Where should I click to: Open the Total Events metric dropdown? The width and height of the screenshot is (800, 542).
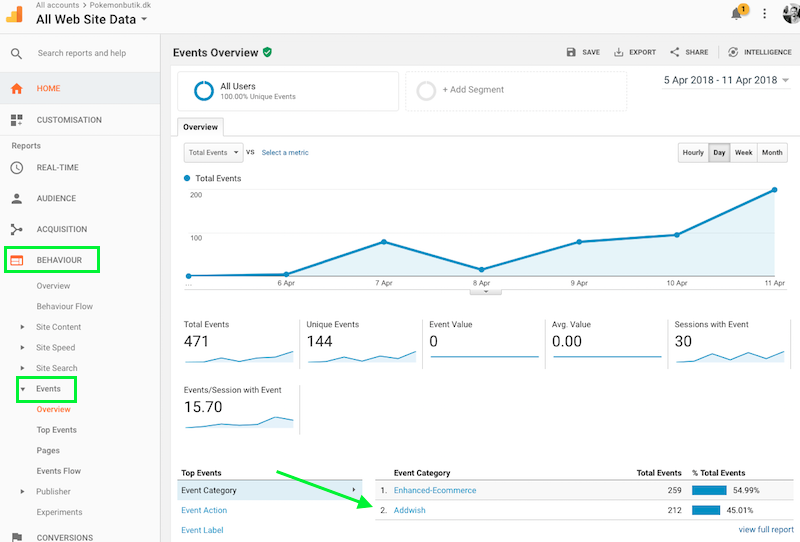(214, 153)
